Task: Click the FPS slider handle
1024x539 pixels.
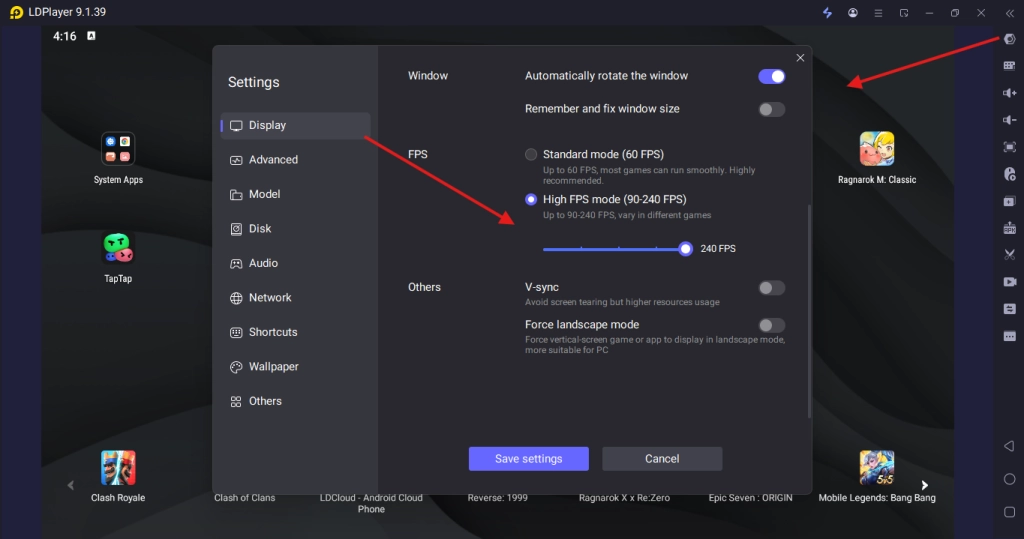Action: tap(685, 248)
